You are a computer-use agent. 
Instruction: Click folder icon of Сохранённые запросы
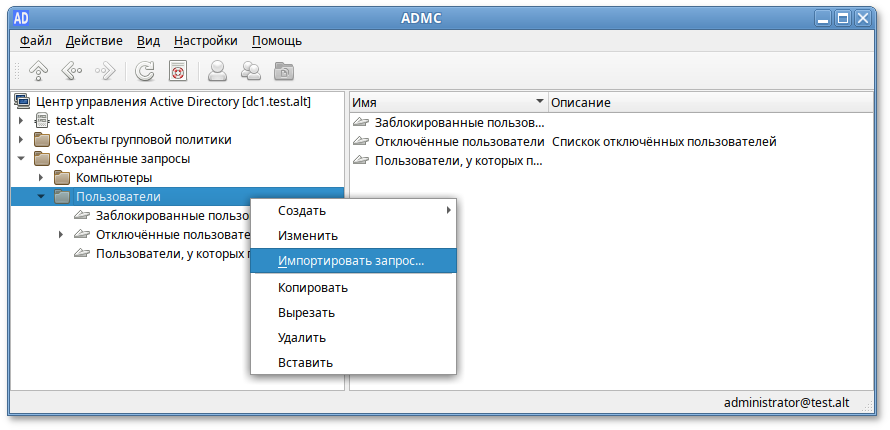pos(42,158)
